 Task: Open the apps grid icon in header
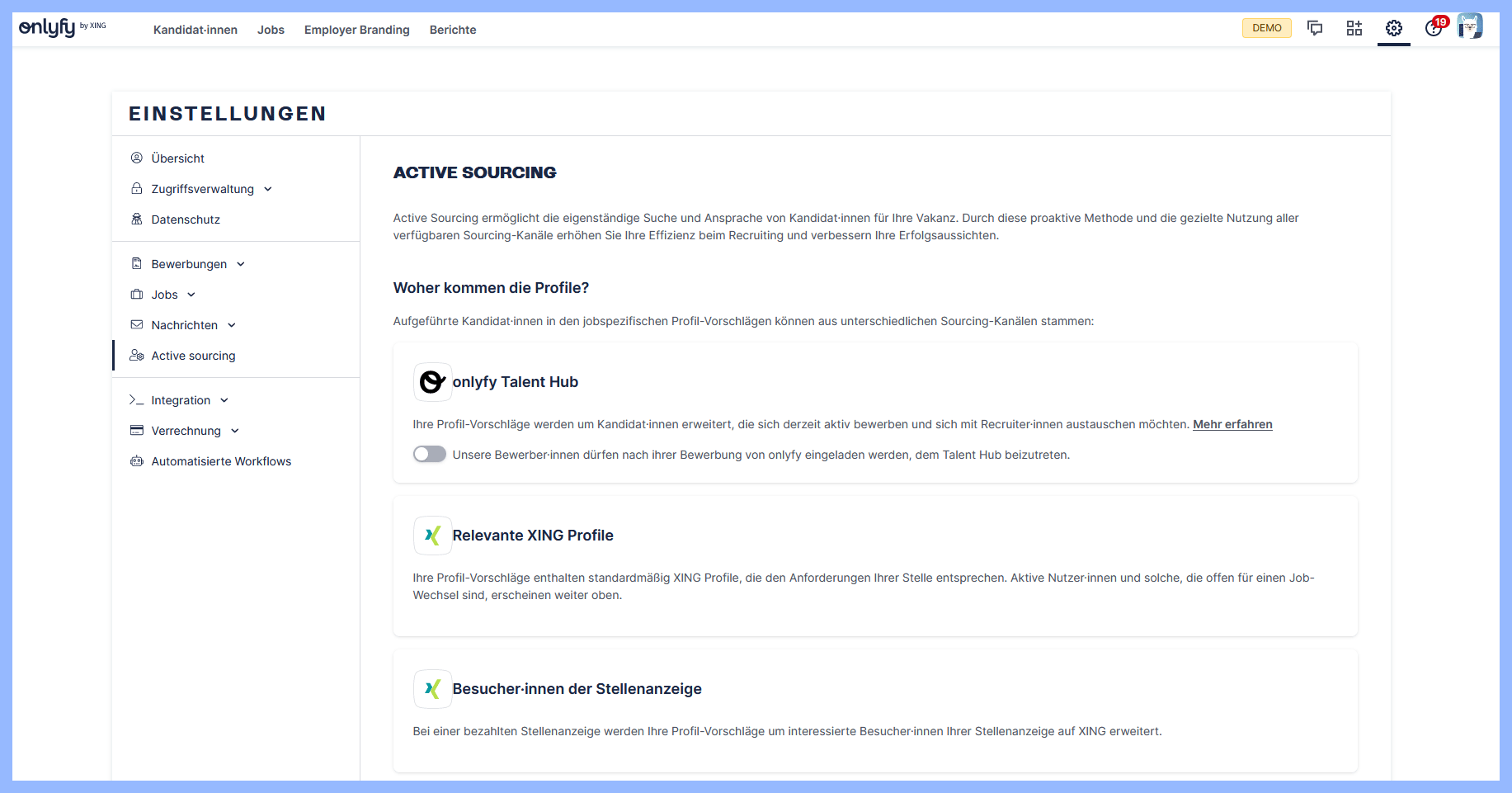coord(1354,28)
